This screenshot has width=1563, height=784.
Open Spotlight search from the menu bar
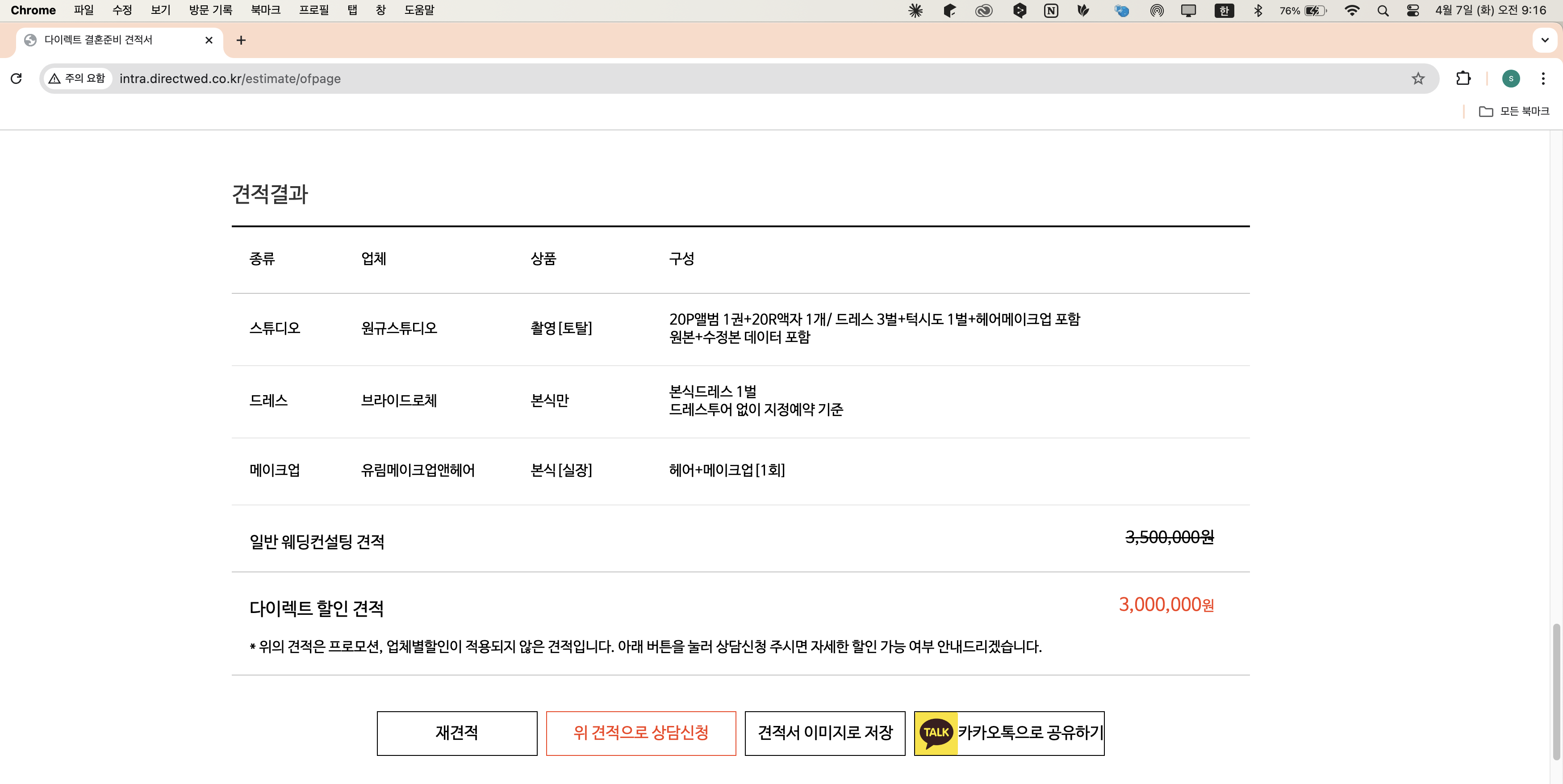(x=1382, y=10)
